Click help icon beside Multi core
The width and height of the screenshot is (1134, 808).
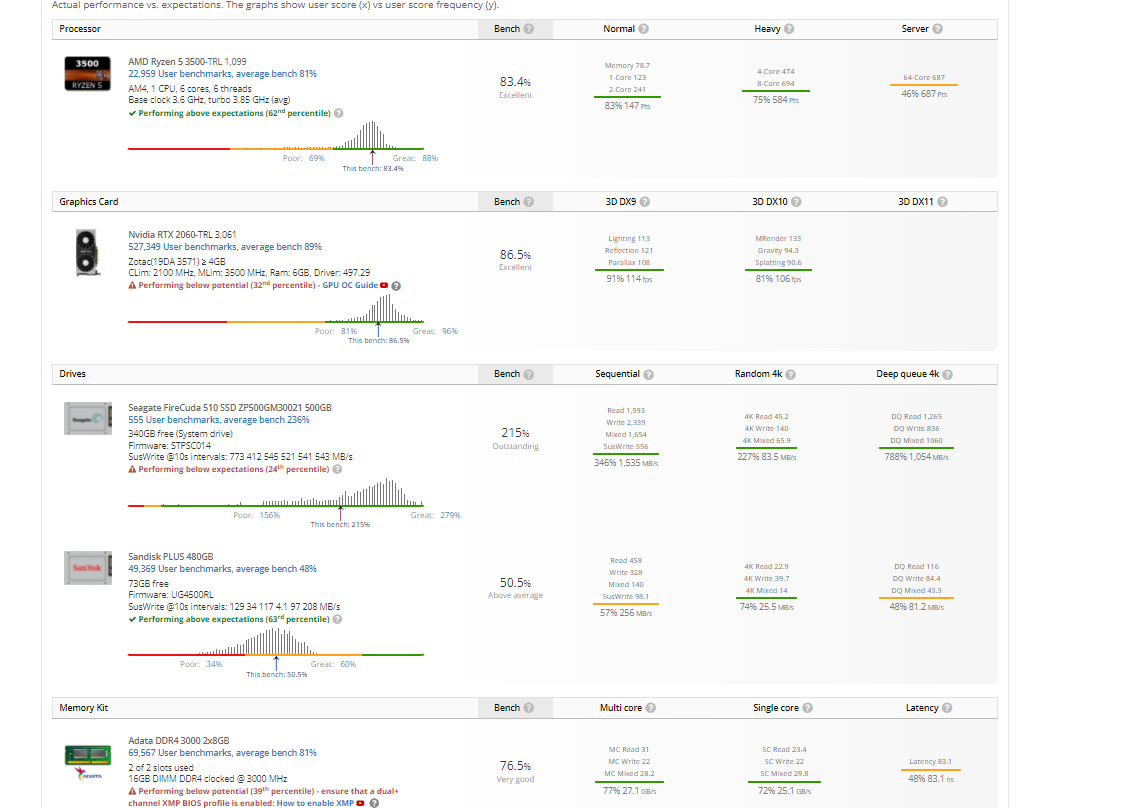(x=651, y=707)
